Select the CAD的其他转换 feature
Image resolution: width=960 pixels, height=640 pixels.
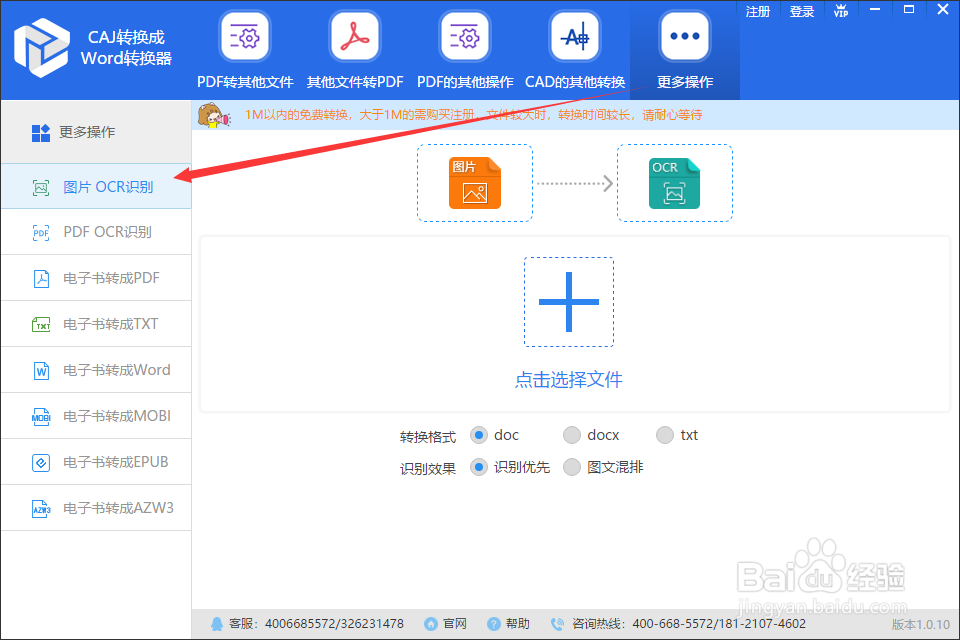(x=575, y=50)
